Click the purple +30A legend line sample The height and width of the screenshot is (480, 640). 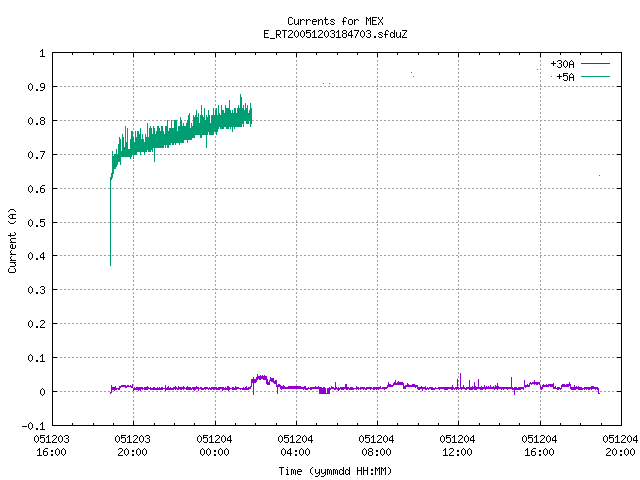coord(595,64)
